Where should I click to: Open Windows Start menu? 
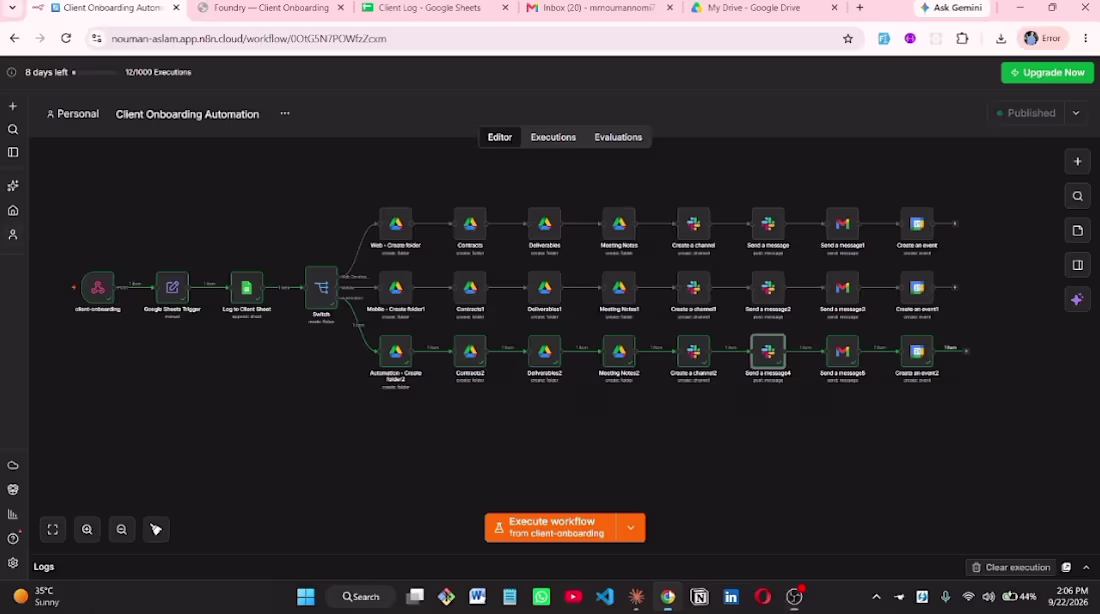(306, 596)
